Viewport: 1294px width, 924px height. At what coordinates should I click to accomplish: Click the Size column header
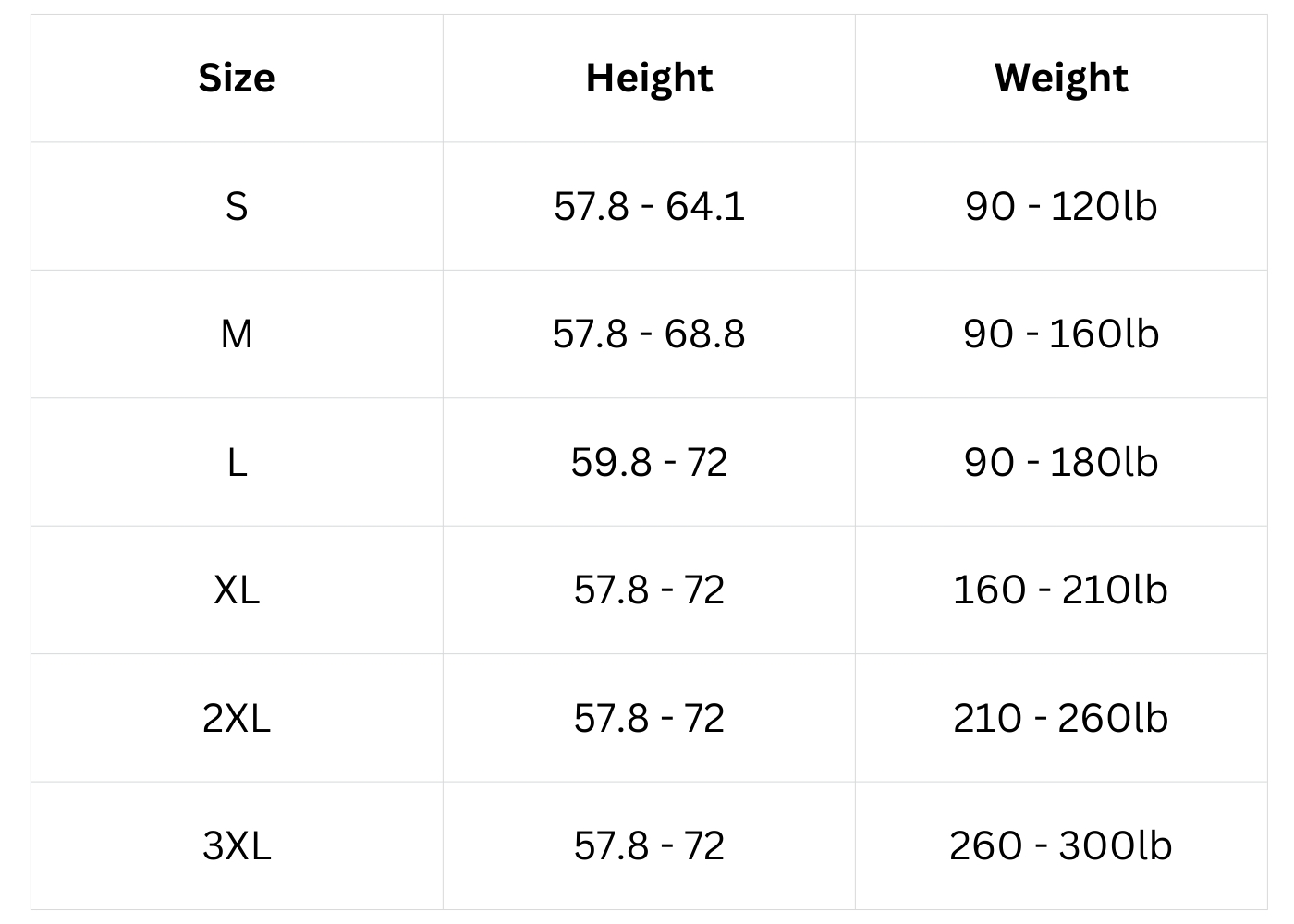237,79
